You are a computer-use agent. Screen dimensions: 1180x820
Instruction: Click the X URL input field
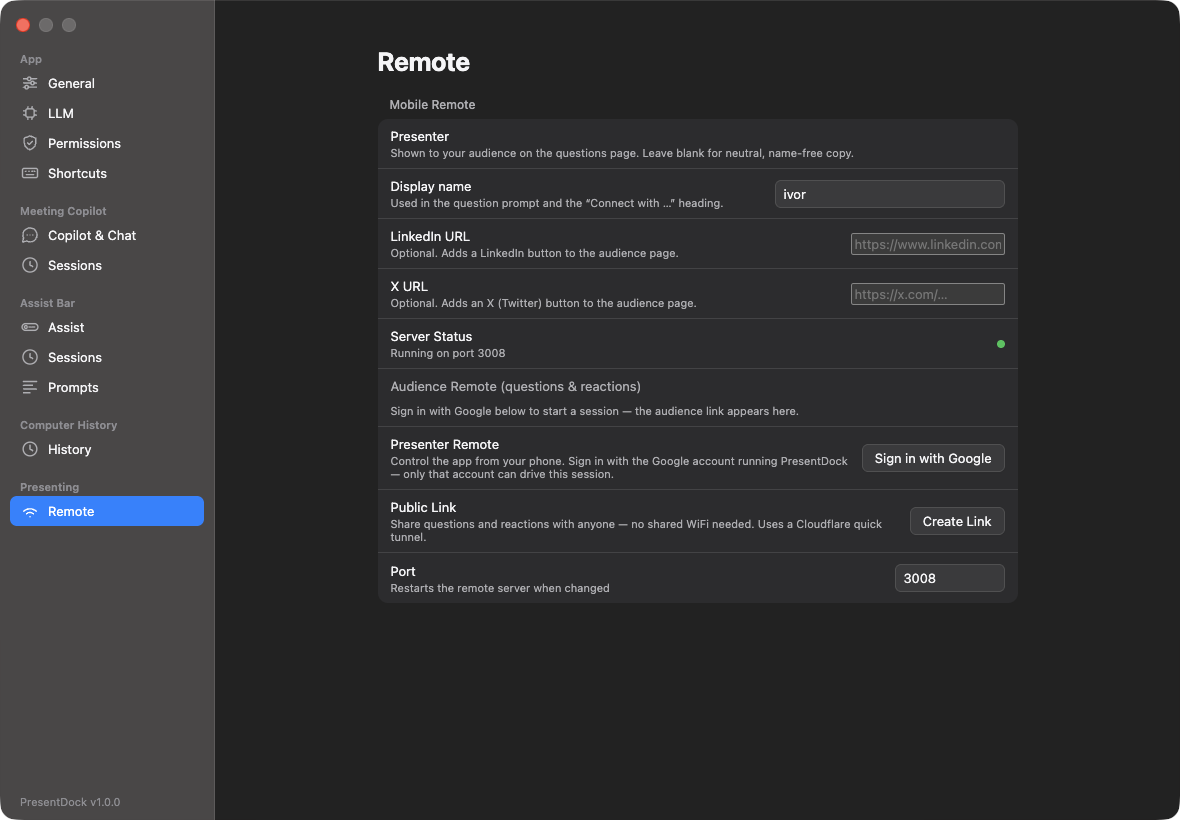[x=927, y=294]
